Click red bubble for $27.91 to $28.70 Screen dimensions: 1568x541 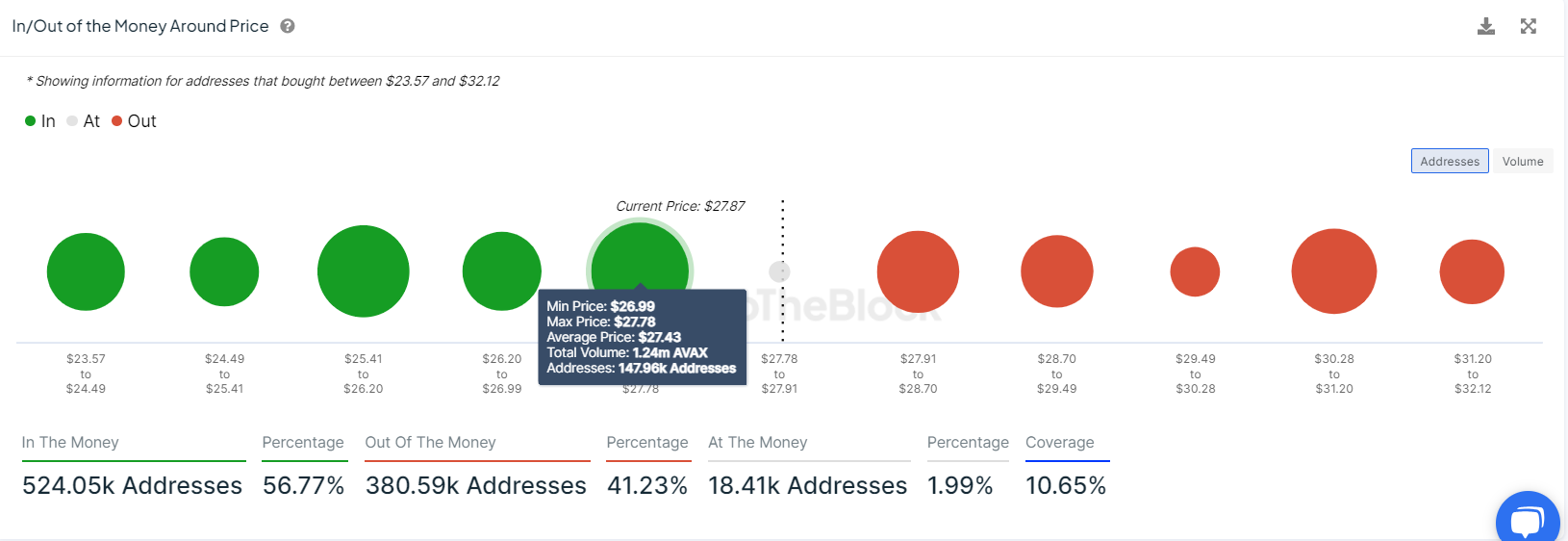tap(918, 271)
